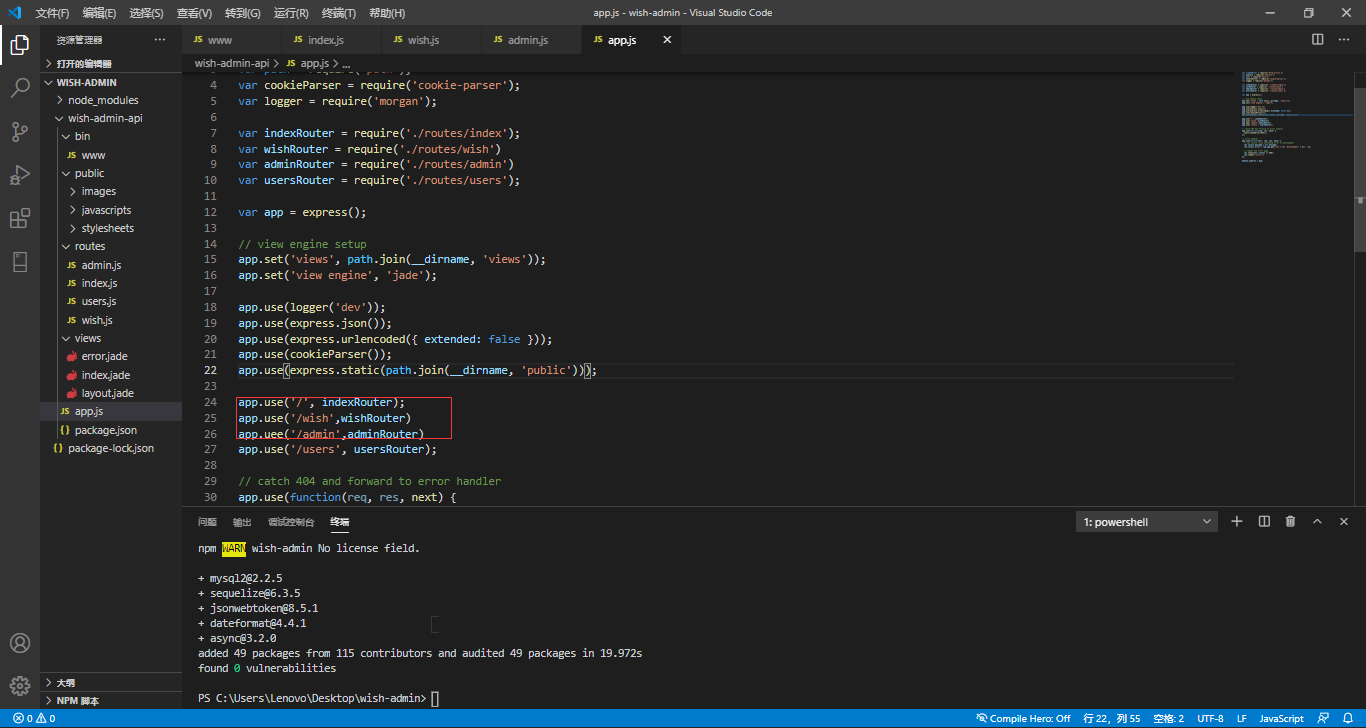Switch to the index.js editor tab
The width and height of the screenshot is (1366, 728).
pos(332,40)
